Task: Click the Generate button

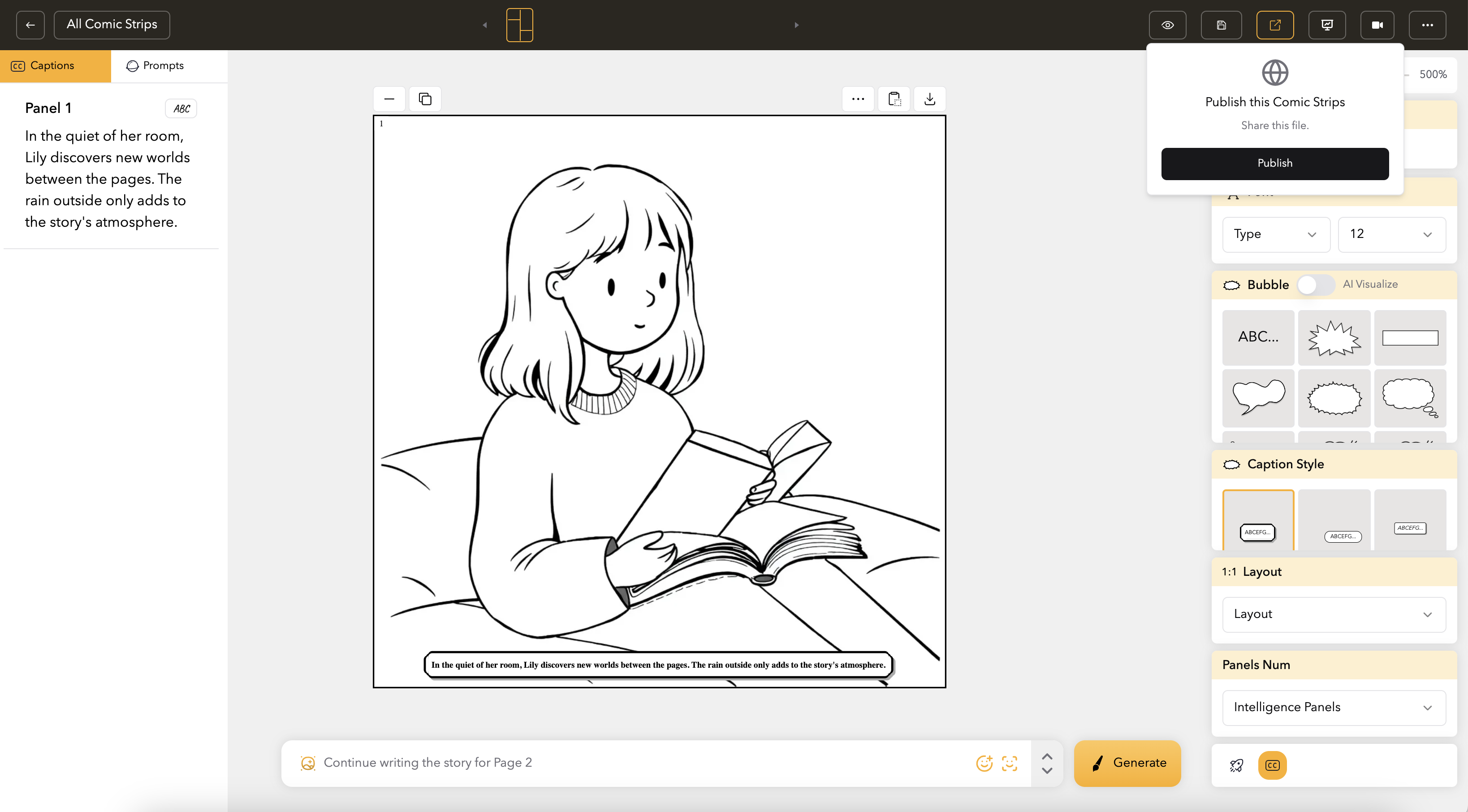Action: pos(1127,763)
